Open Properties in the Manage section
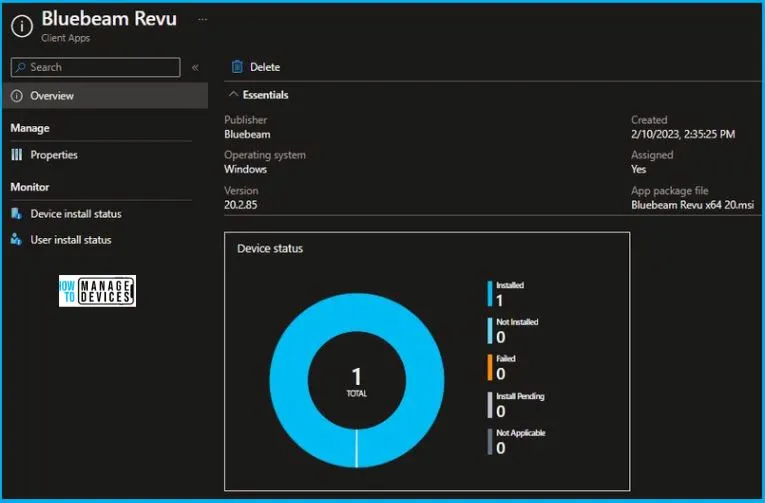Screen dimensions: 765x503 [x=54, y=155]
